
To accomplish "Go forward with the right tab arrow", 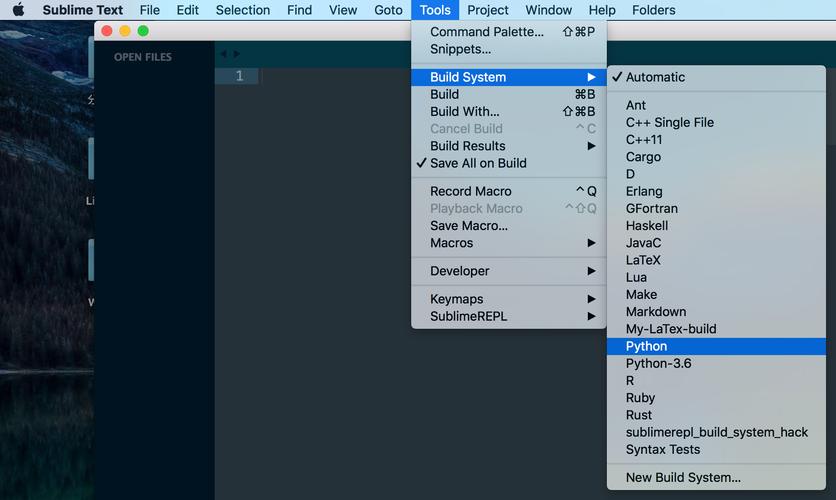I will [236, 54].
